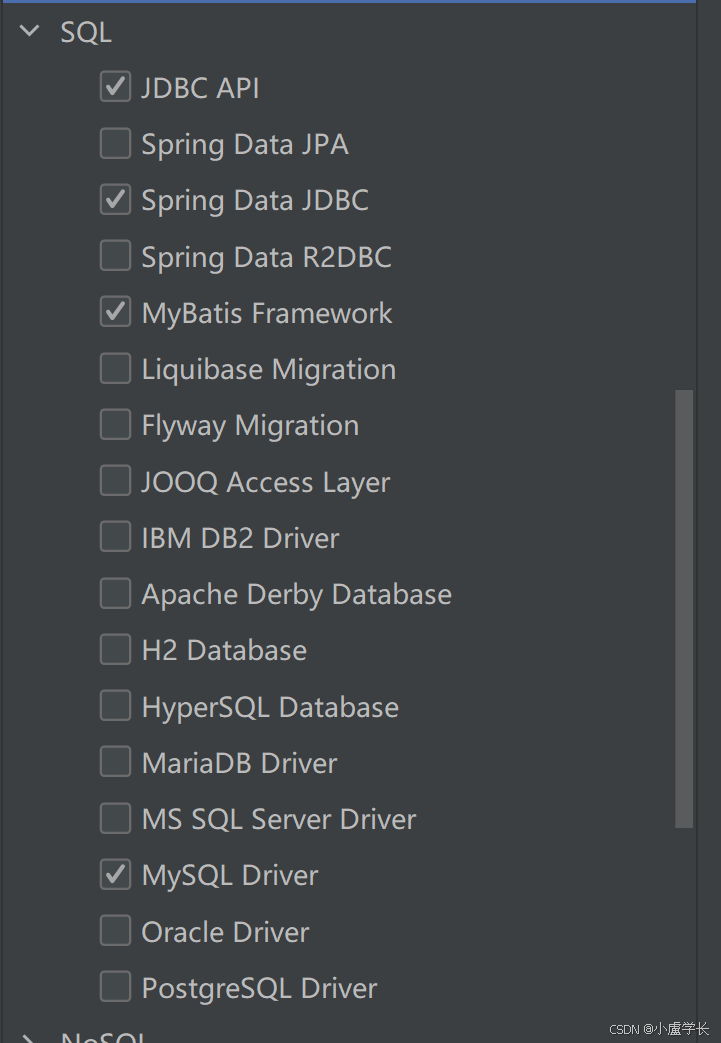The width and height of the screenshot is (721, 1043).
Task: Click the IBM DB2 Driver label
Action: 240,538
